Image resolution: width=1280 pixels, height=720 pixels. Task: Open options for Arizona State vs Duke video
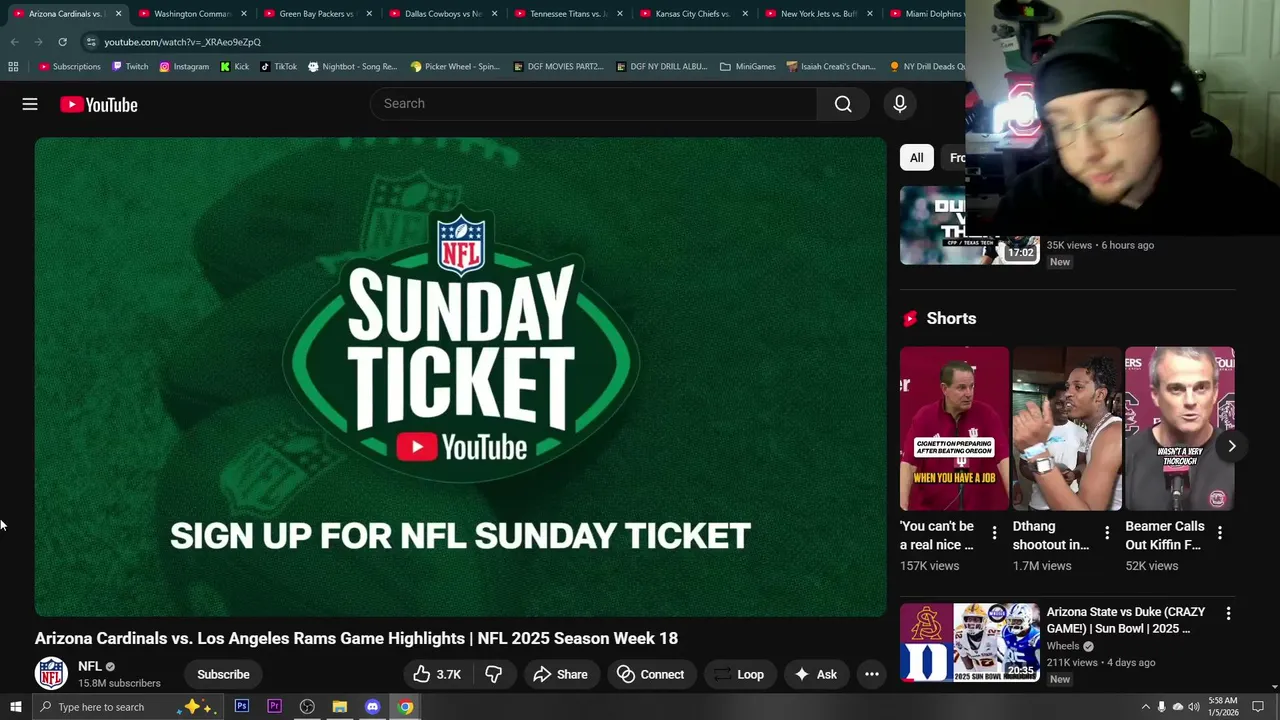pos(1228,613)
